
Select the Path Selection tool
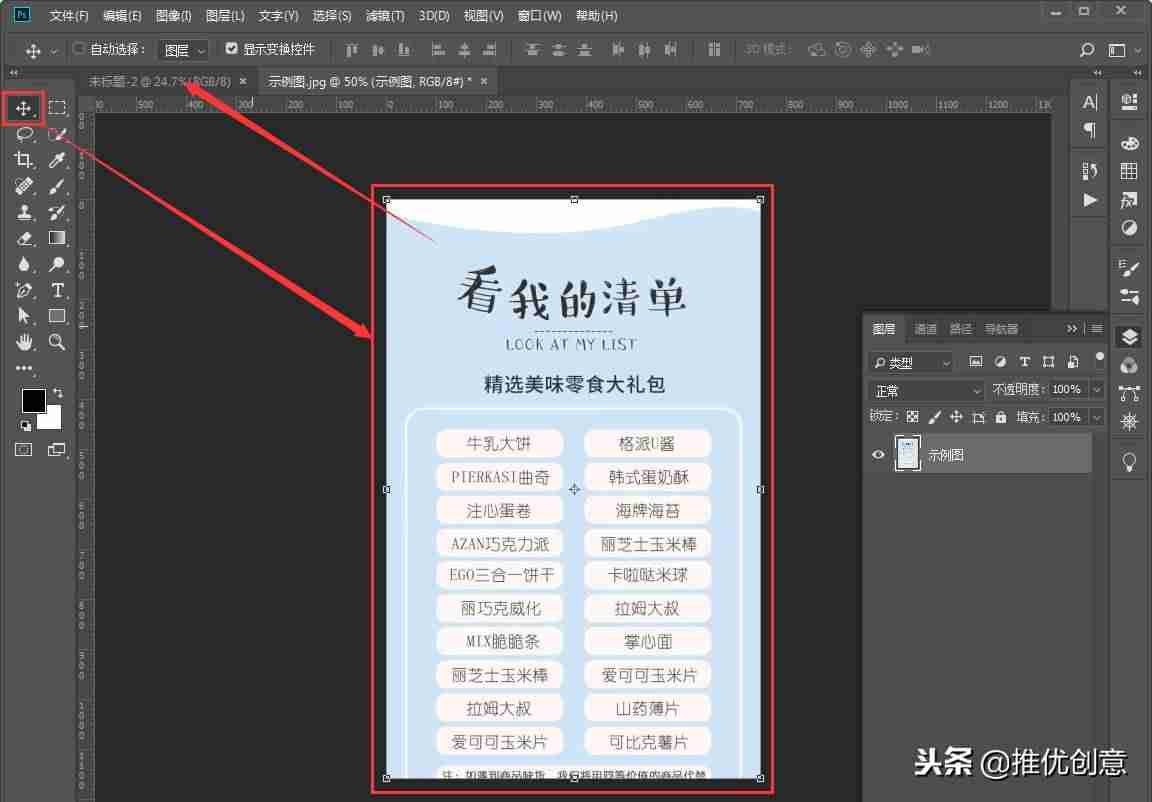24,316
